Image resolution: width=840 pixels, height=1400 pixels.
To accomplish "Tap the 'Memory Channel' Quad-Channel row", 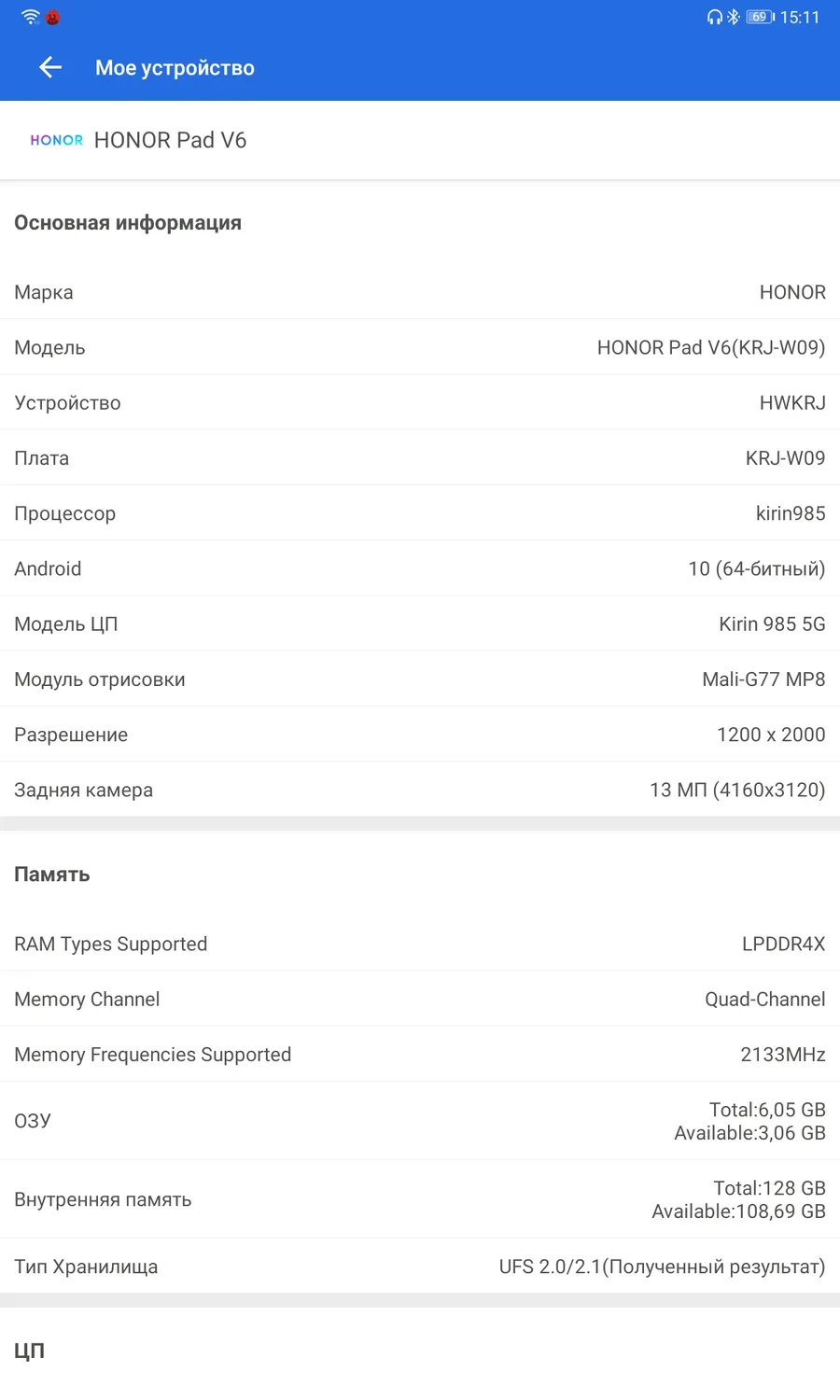I will point(420,999).
